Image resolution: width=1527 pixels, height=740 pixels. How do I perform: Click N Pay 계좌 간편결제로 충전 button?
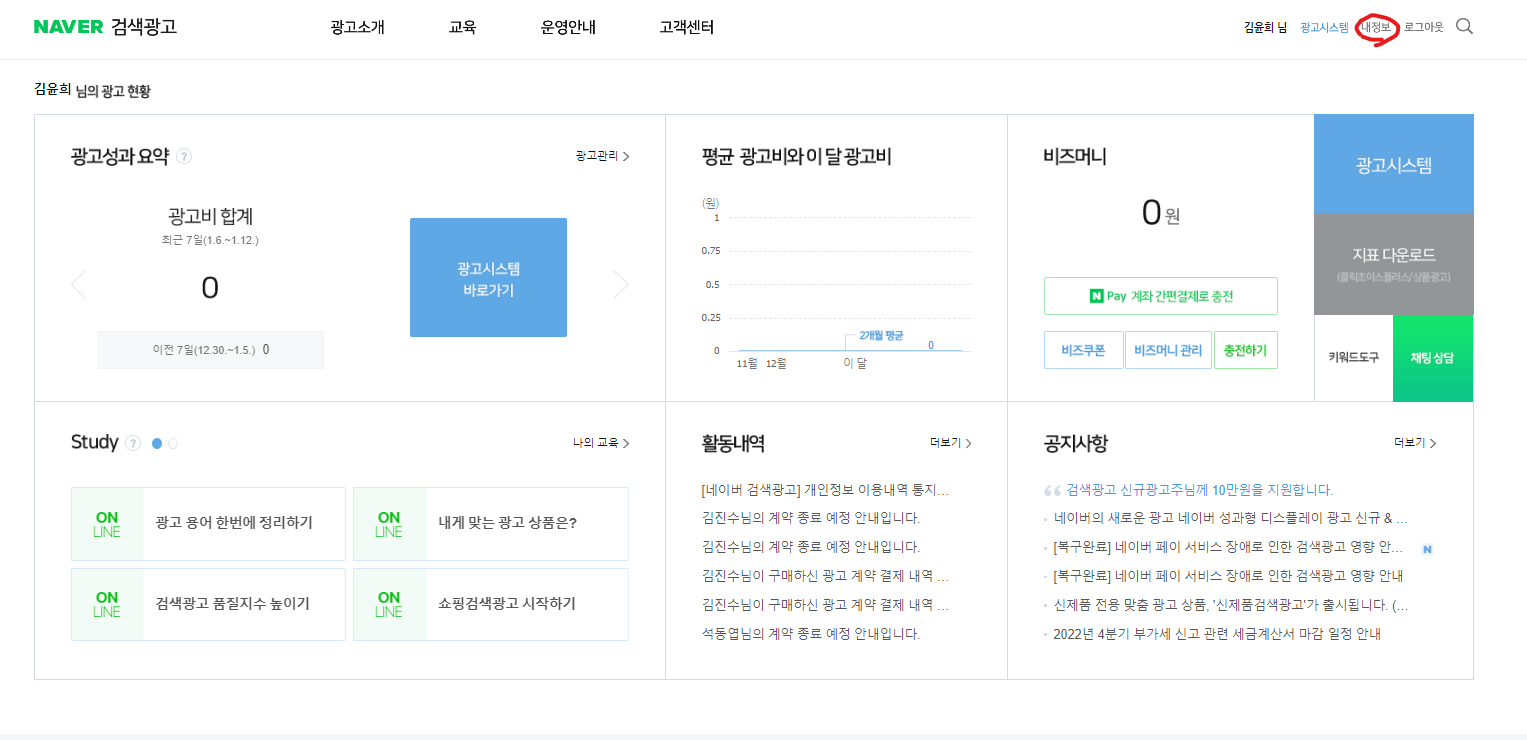tap(1161, 296)
